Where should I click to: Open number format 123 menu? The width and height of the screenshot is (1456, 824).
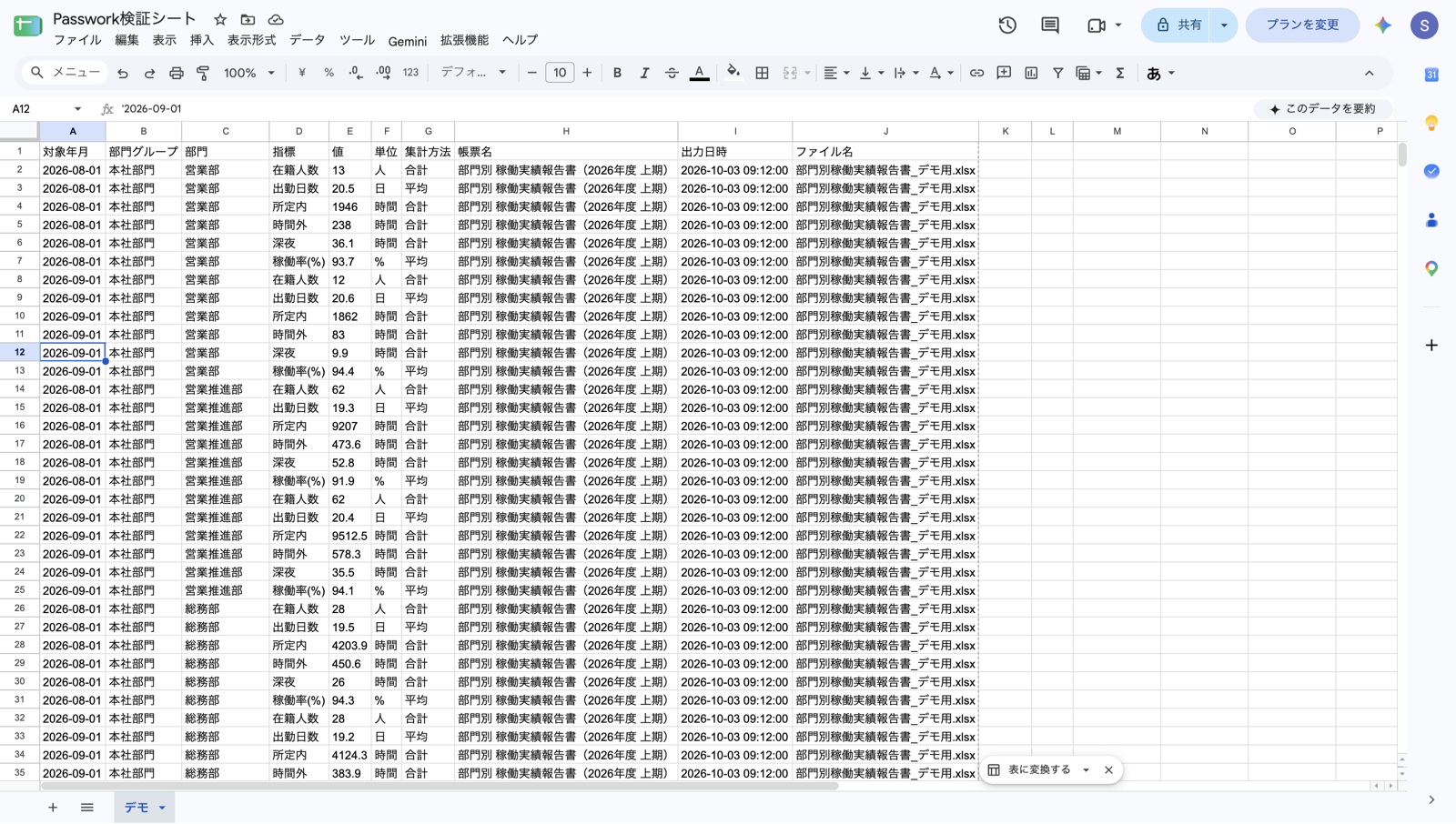[x=410, y=74]
